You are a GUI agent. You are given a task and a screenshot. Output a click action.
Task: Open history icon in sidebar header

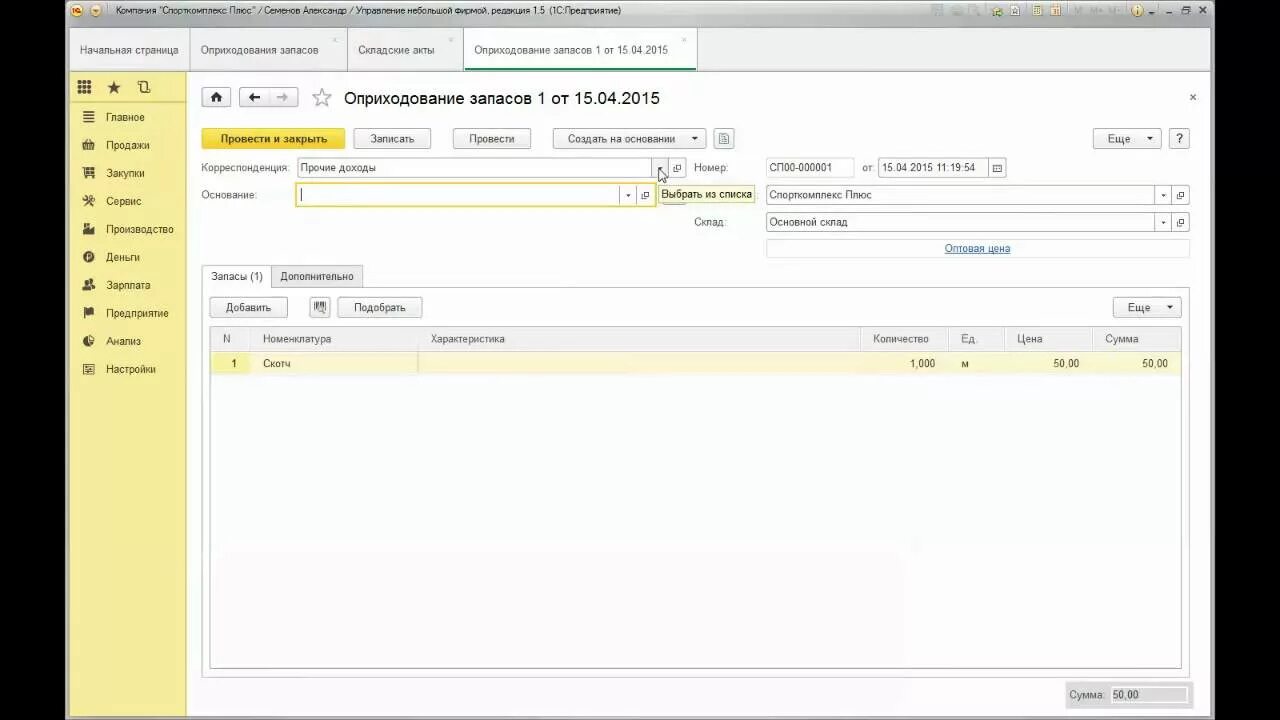pyautogui.click(x=144, y=87)
